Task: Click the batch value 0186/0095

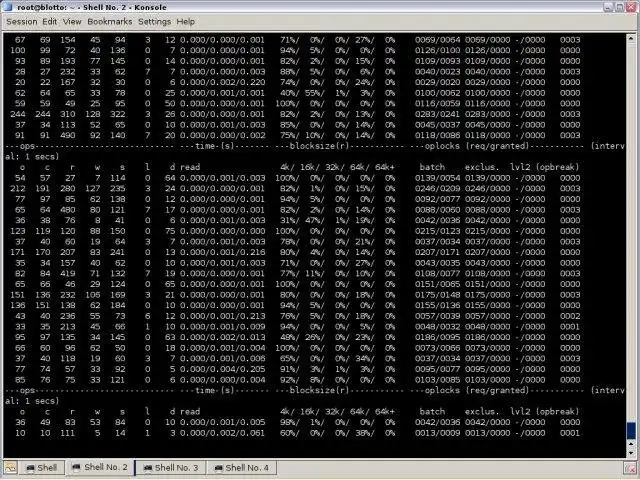Action: click(437, 337)
